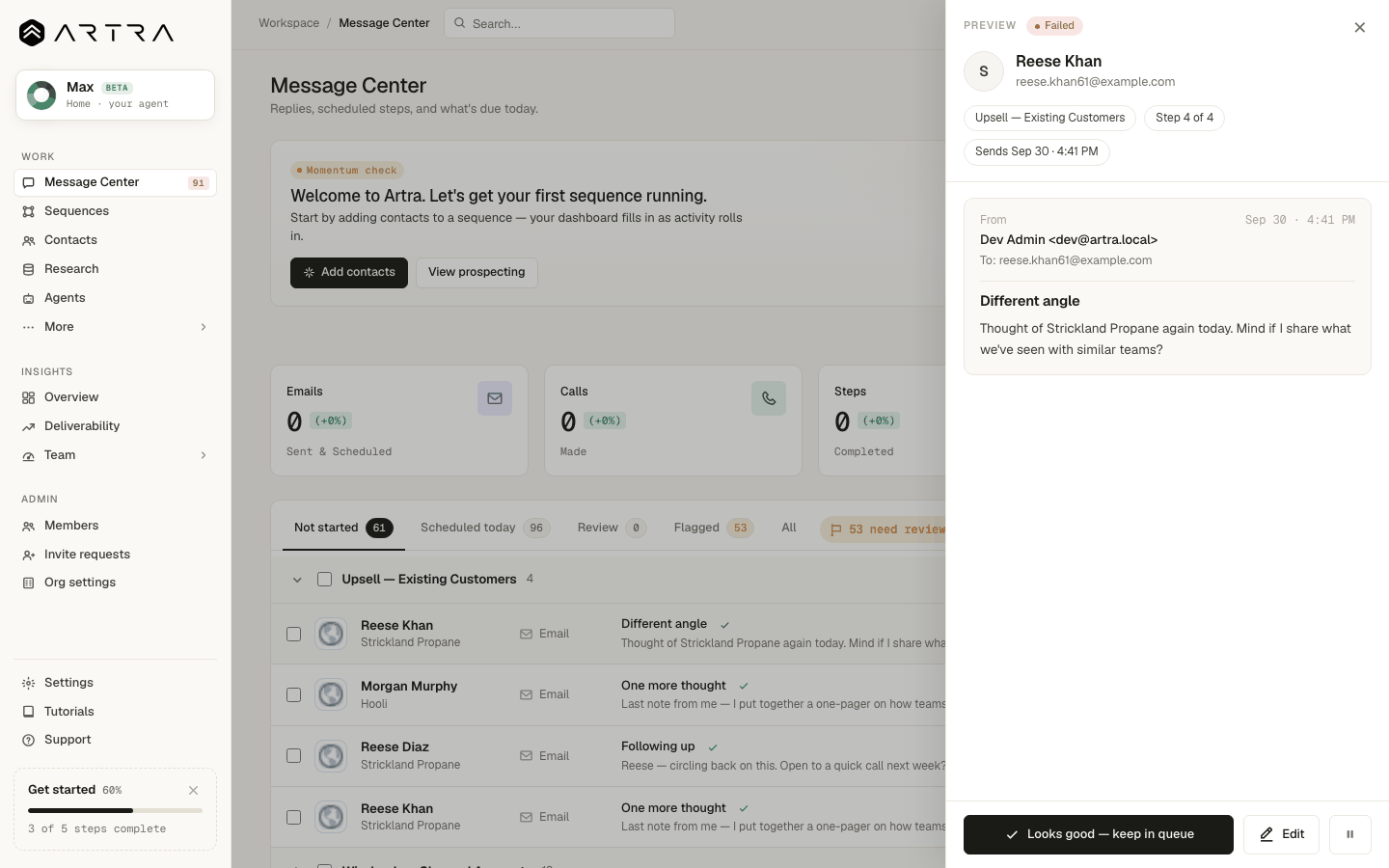Click the View prospecting button
This screenshot has width=1389, height=868.
(477, 273)
